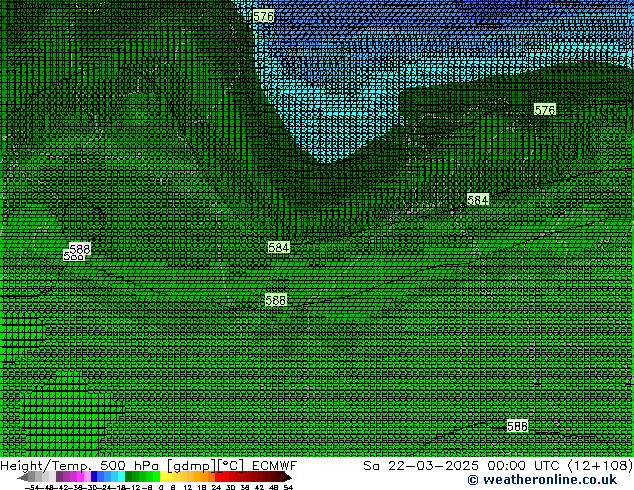This screenshot has width=634, height=490.
Task: Click the '-54' legend value
Action: [32, 488]
